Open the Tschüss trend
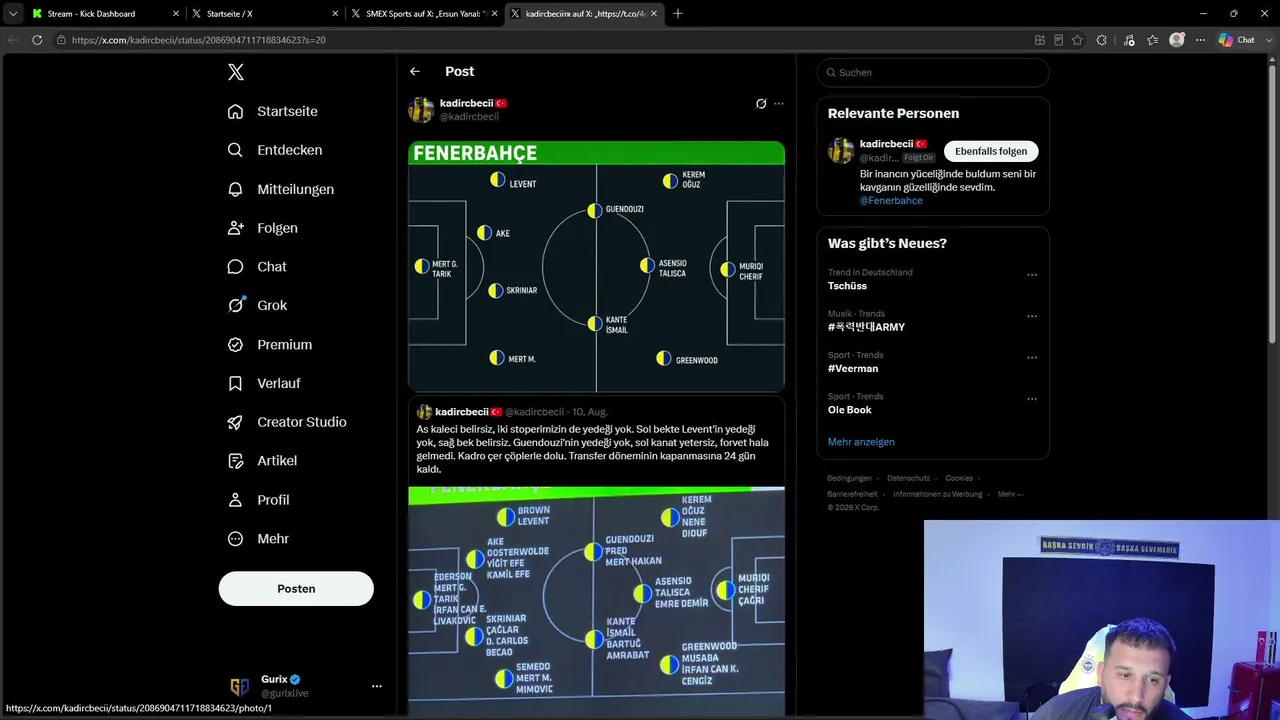The height and width of the screenshot is (720, 1280). (847, 286)
